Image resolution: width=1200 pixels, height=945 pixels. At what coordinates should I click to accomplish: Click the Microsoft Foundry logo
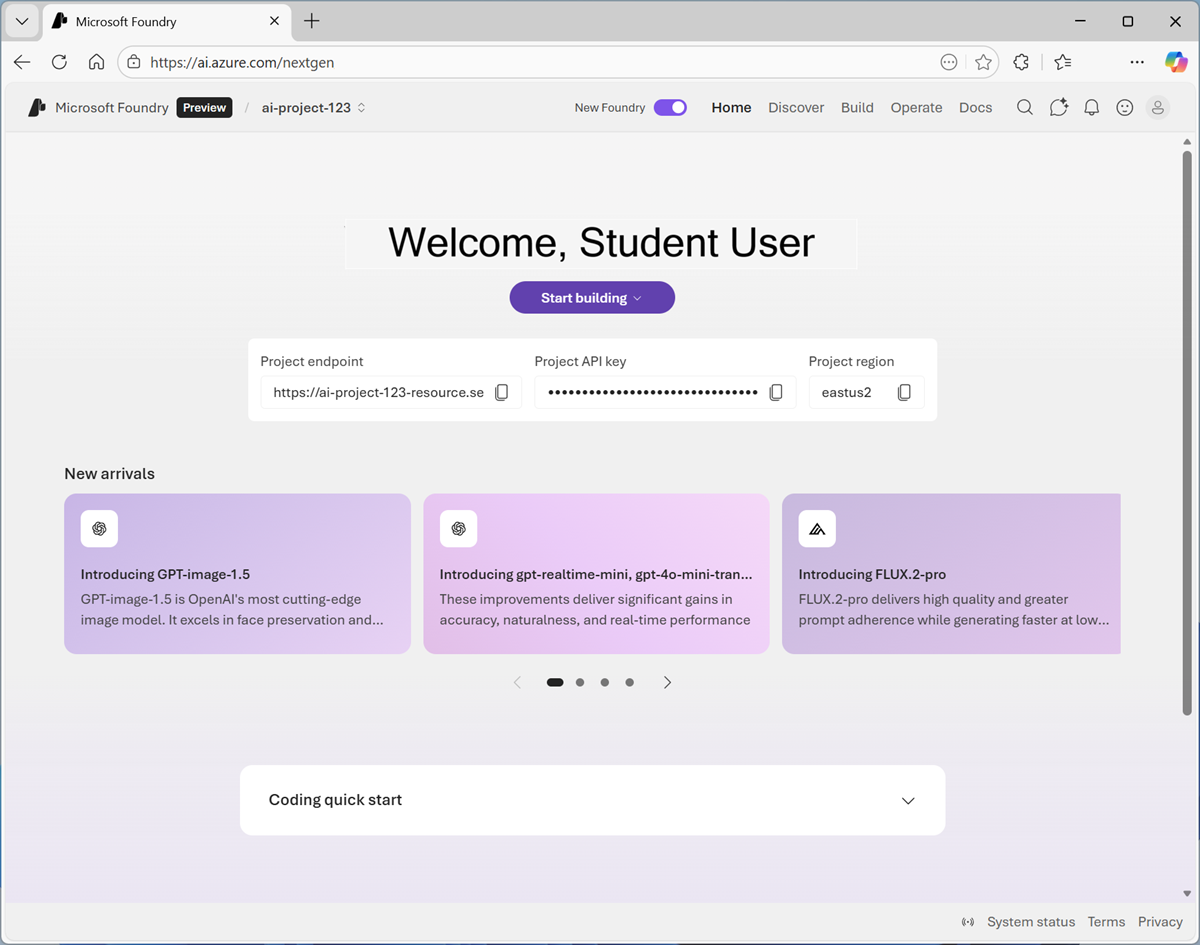(x=37, y=107)
